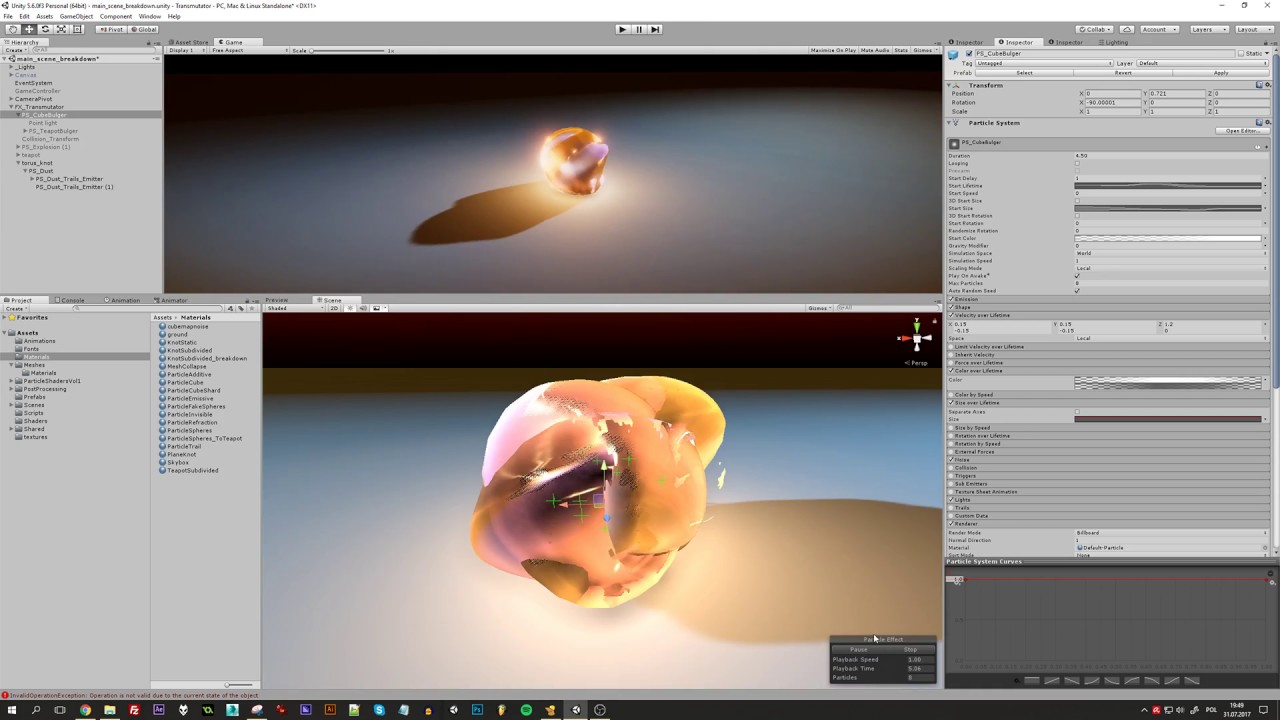Open the Particle System help reference icon
1280x720 pixels.
pos(1258,123)
